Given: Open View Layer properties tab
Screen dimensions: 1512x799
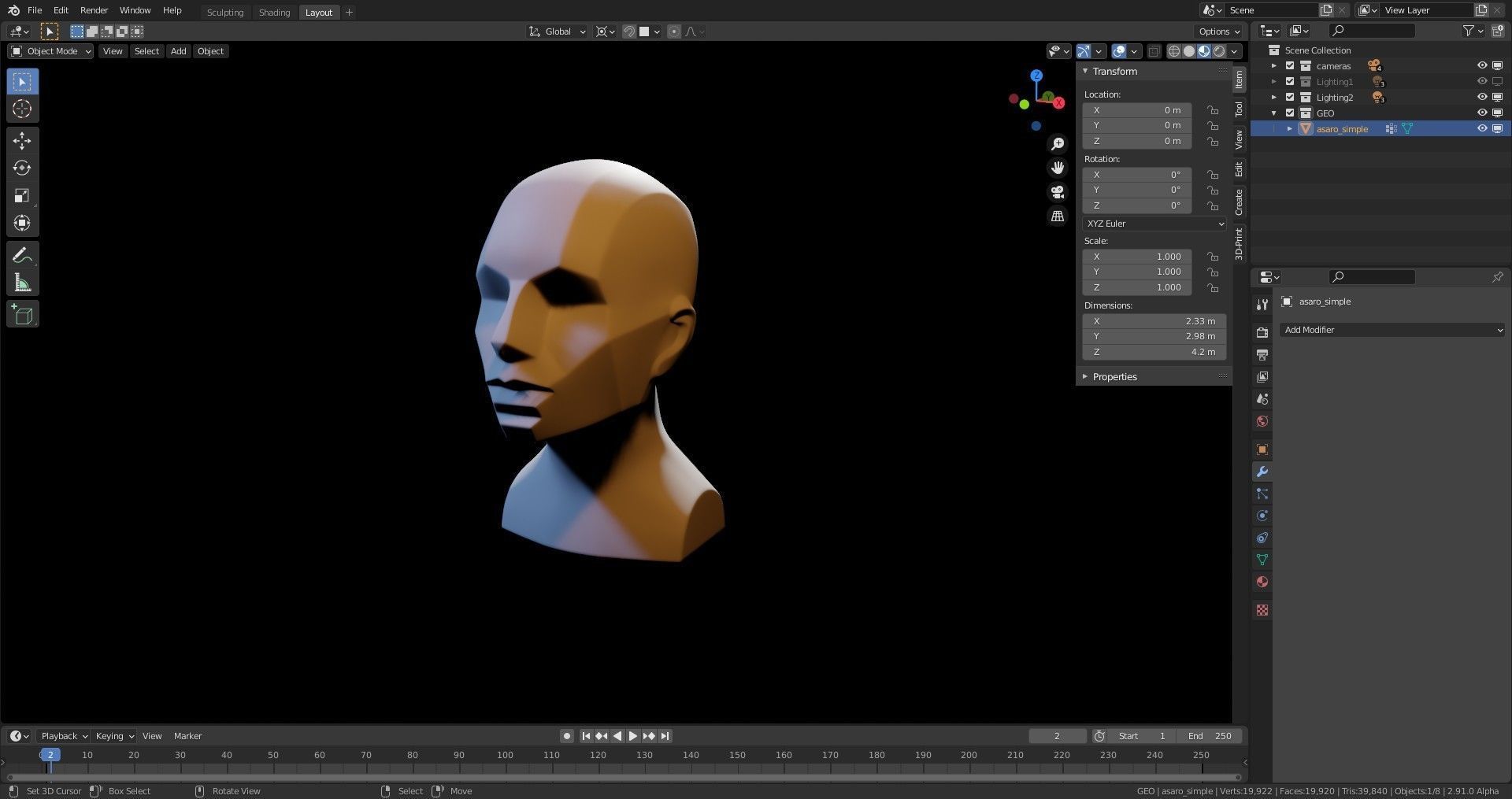Looking at the screenshot, I should click(1262, 377).
